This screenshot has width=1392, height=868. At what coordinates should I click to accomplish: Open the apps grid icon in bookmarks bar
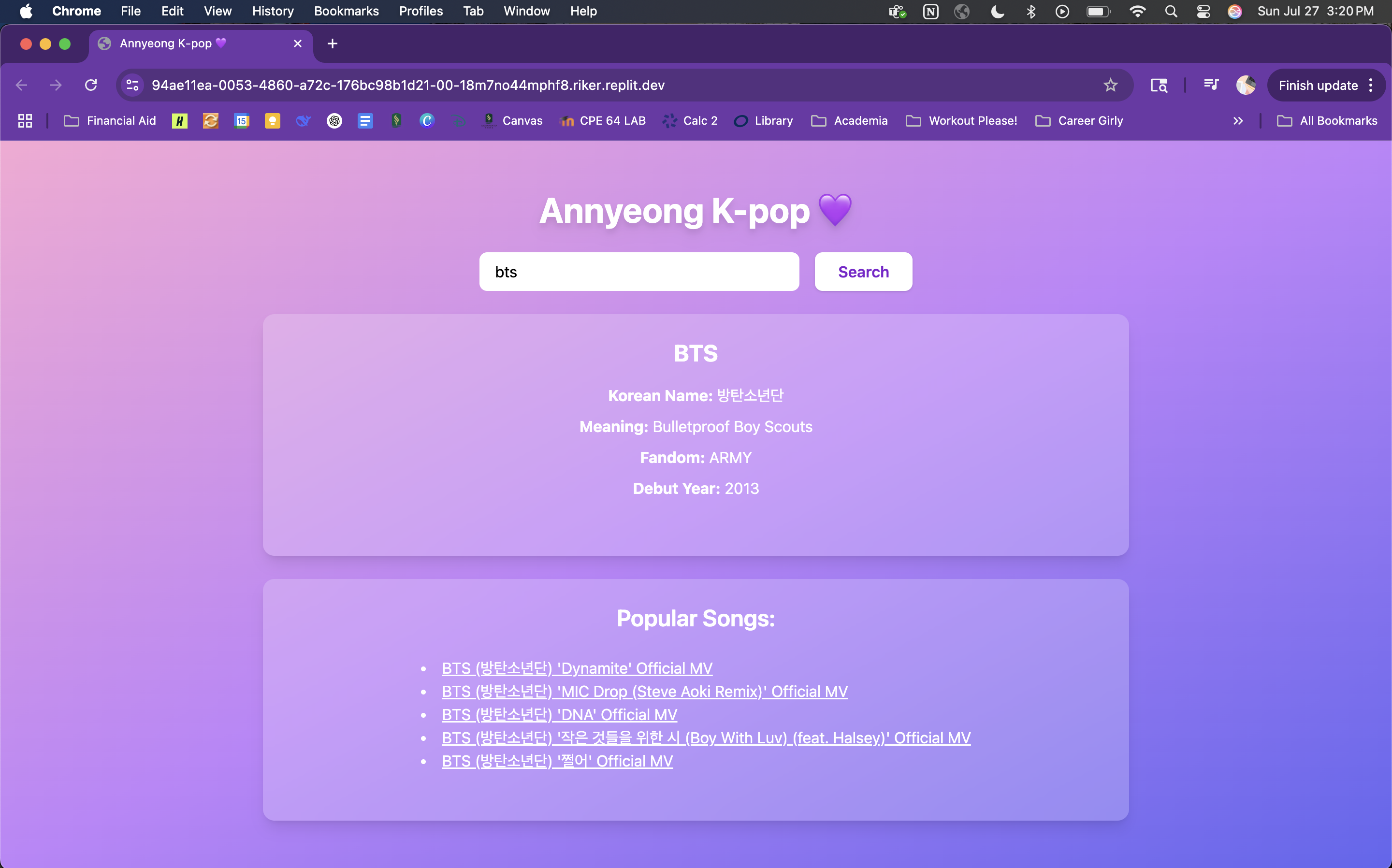click(25, 120)
